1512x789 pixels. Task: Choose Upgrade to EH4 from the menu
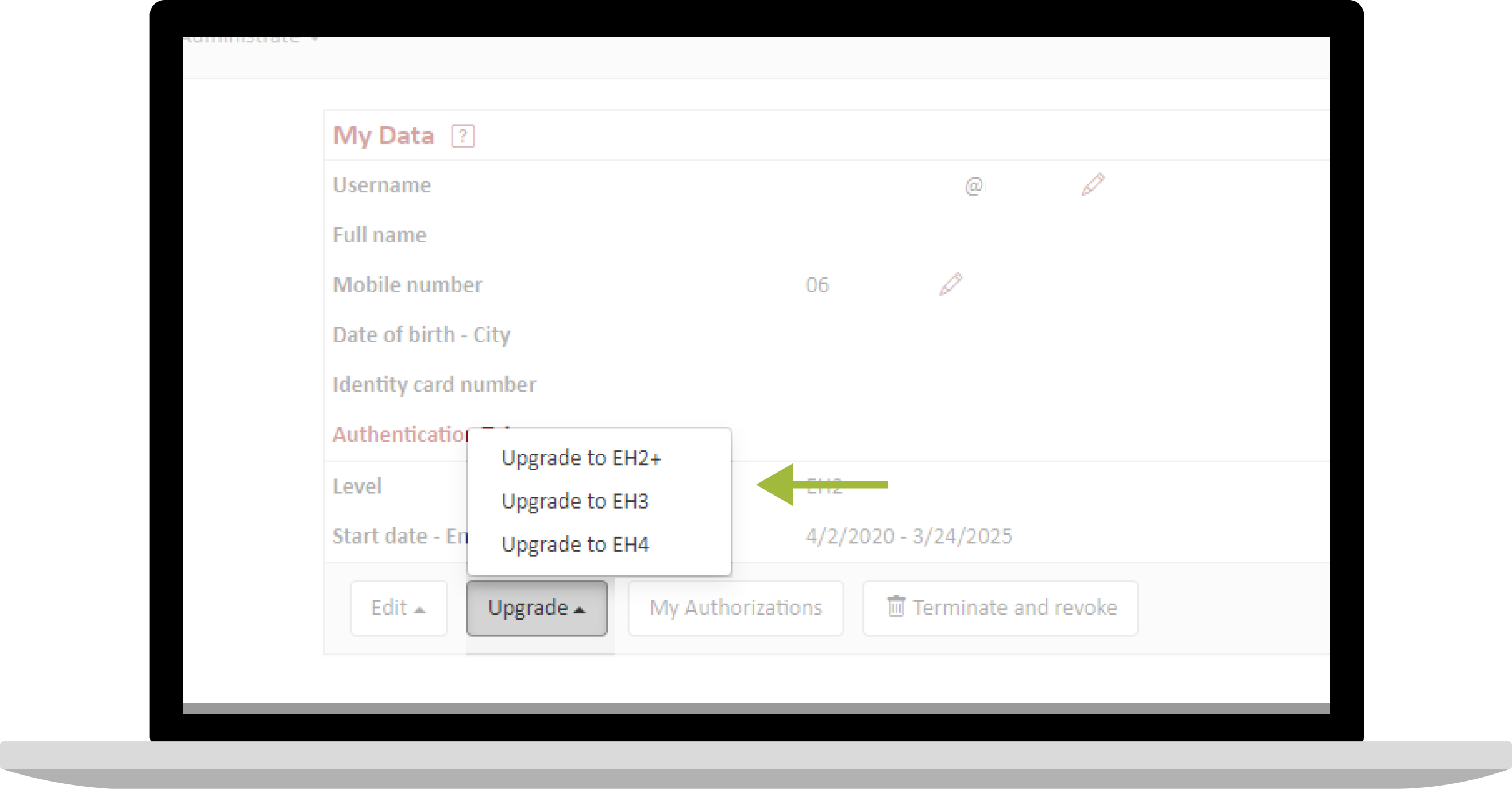point(574,544)
